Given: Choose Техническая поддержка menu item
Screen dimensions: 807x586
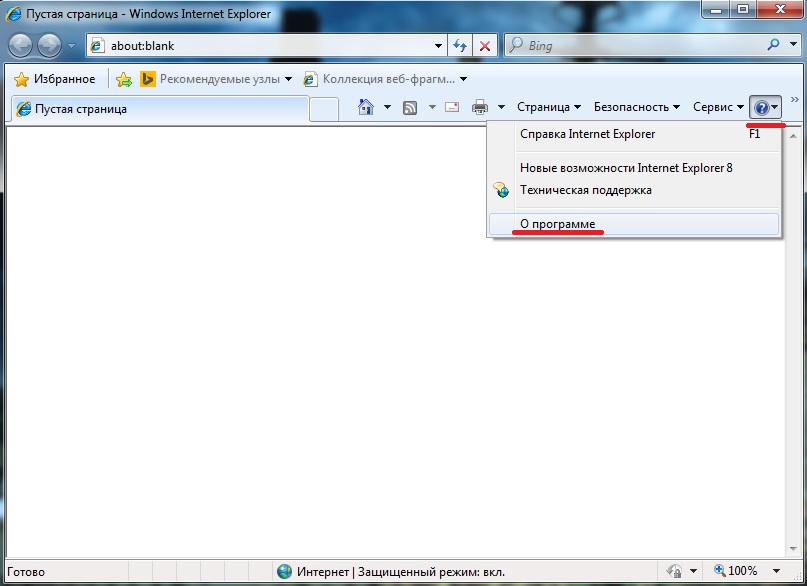Looking at the screenshot, I should 634,190.
